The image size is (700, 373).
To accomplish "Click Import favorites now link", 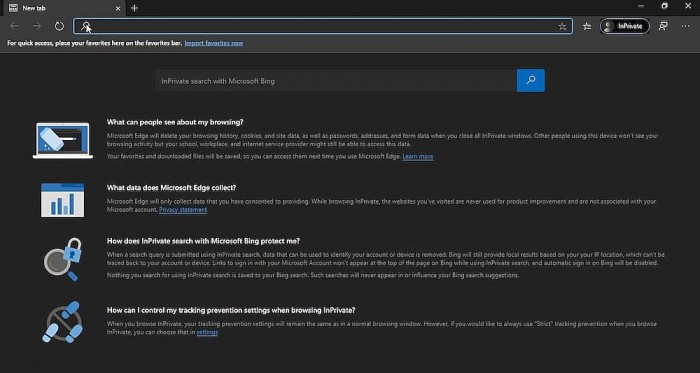I will point(214,43).
